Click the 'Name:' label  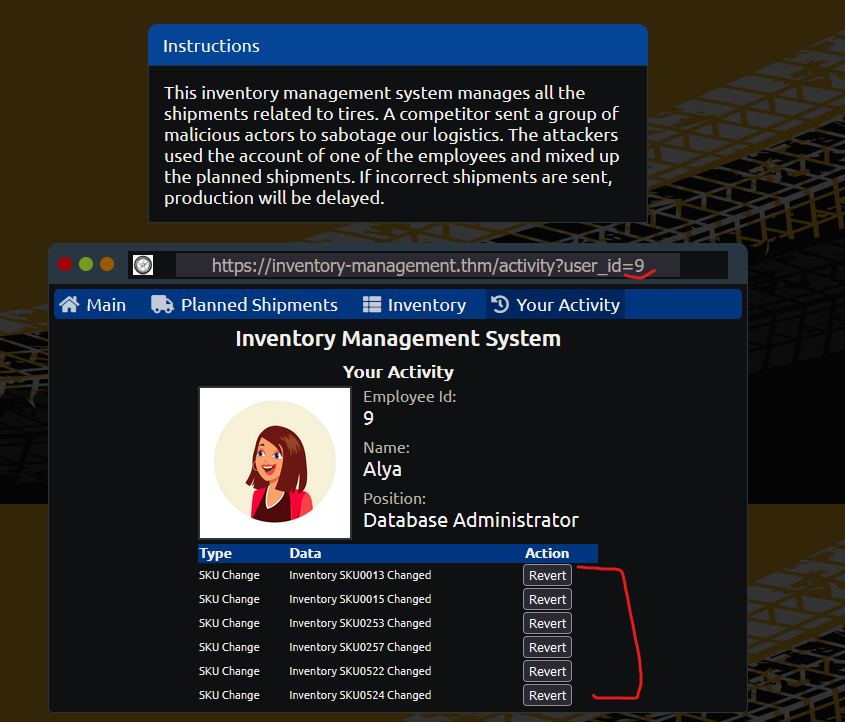coord(386,448)
